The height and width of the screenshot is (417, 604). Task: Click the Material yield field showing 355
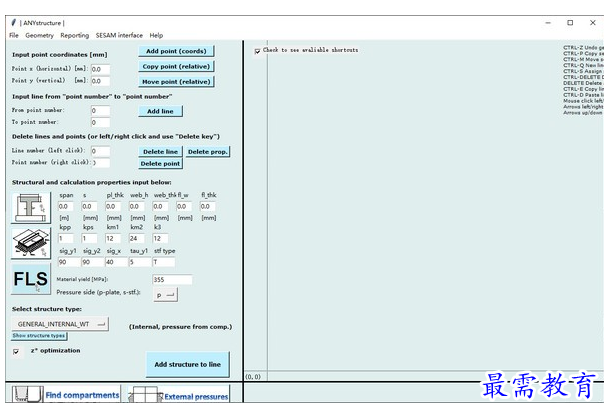pyautogui.click(x=172, y=280)
